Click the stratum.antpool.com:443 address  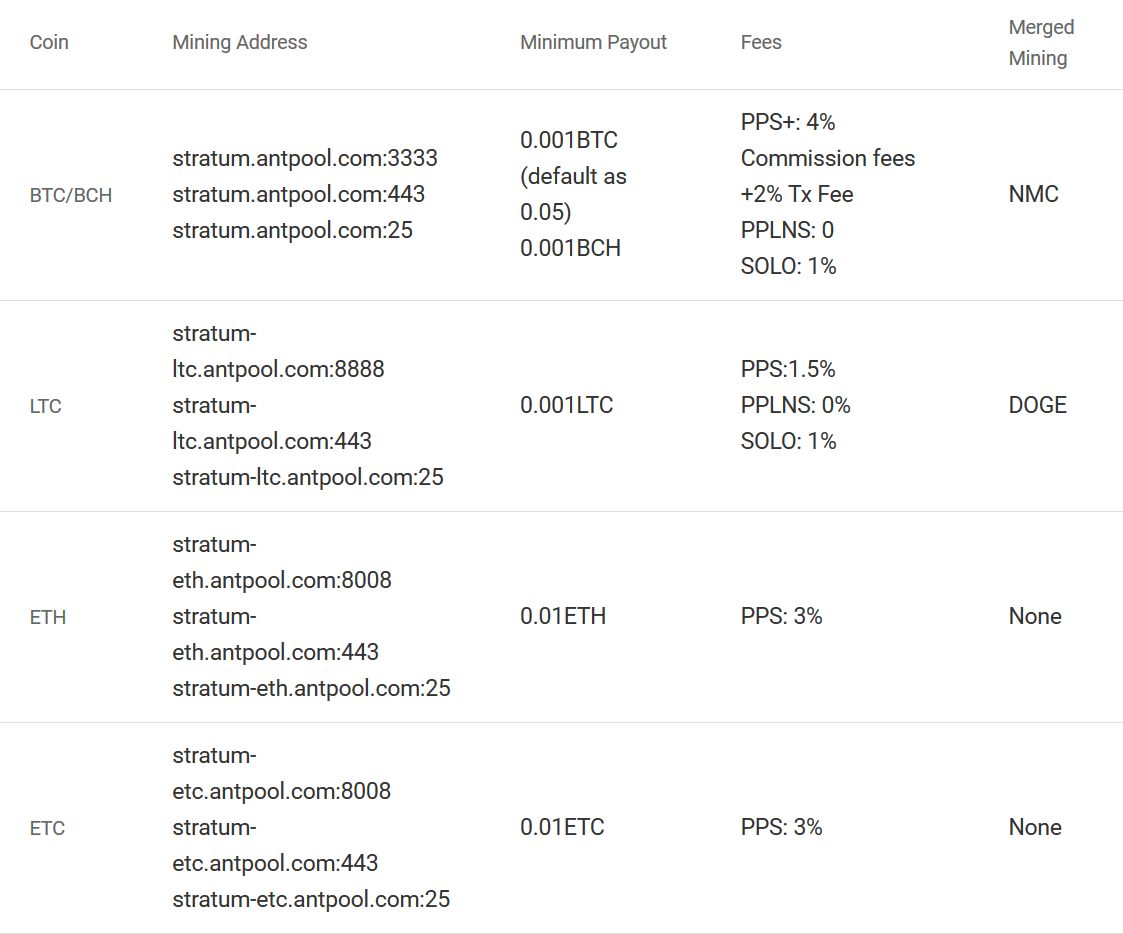coord(298,194)
